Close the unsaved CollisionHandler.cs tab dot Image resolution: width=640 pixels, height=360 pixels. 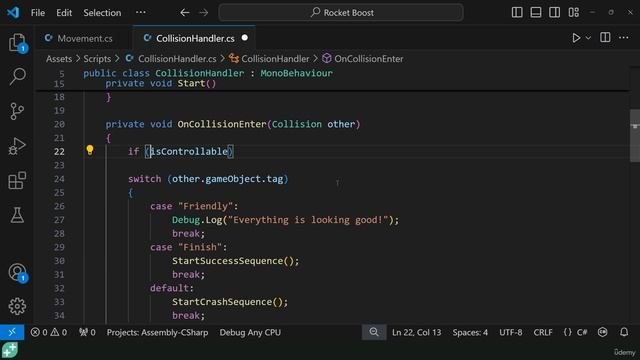(244, 38)
